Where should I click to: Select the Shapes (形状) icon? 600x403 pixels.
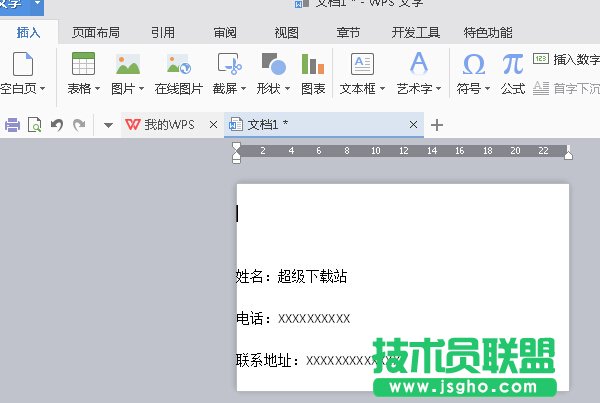click(x=271, y=66)
